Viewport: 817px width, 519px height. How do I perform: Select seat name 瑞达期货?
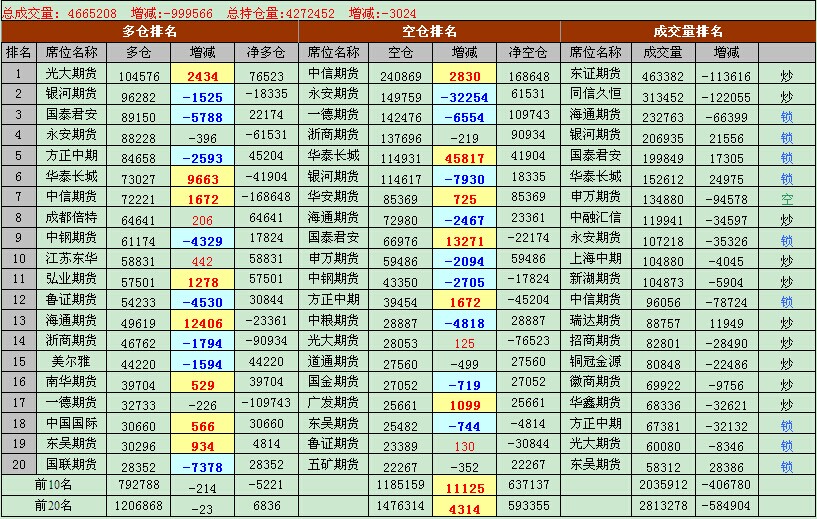(596, 320)
